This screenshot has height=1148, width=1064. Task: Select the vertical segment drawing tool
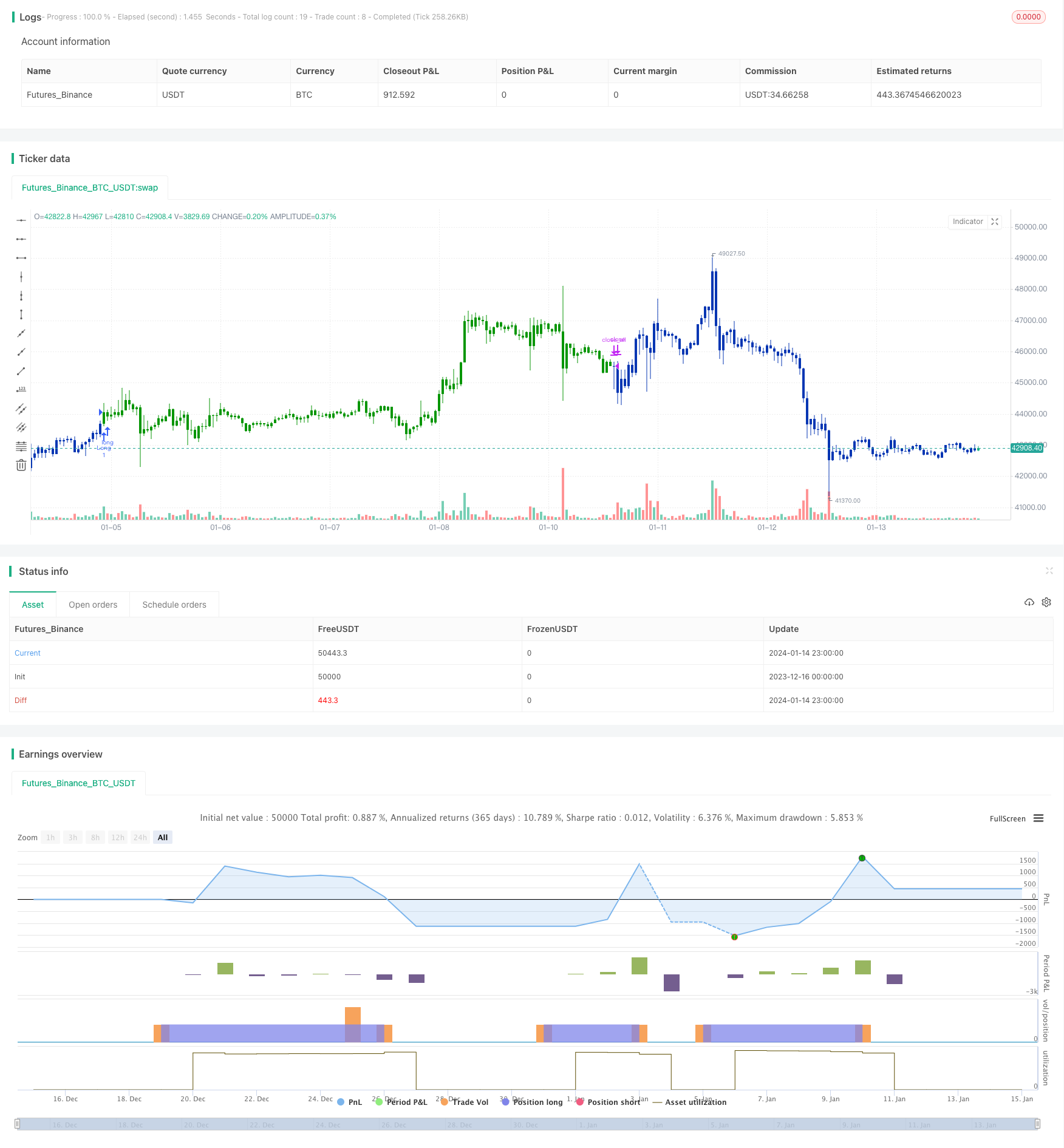(21, 314)
